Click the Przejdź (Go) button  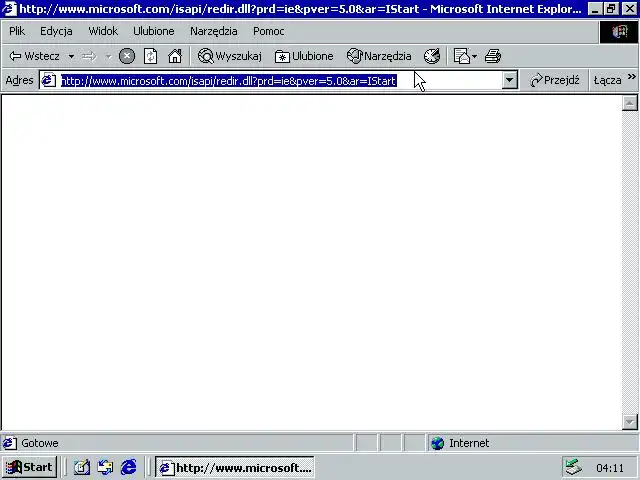click(555, 80)
